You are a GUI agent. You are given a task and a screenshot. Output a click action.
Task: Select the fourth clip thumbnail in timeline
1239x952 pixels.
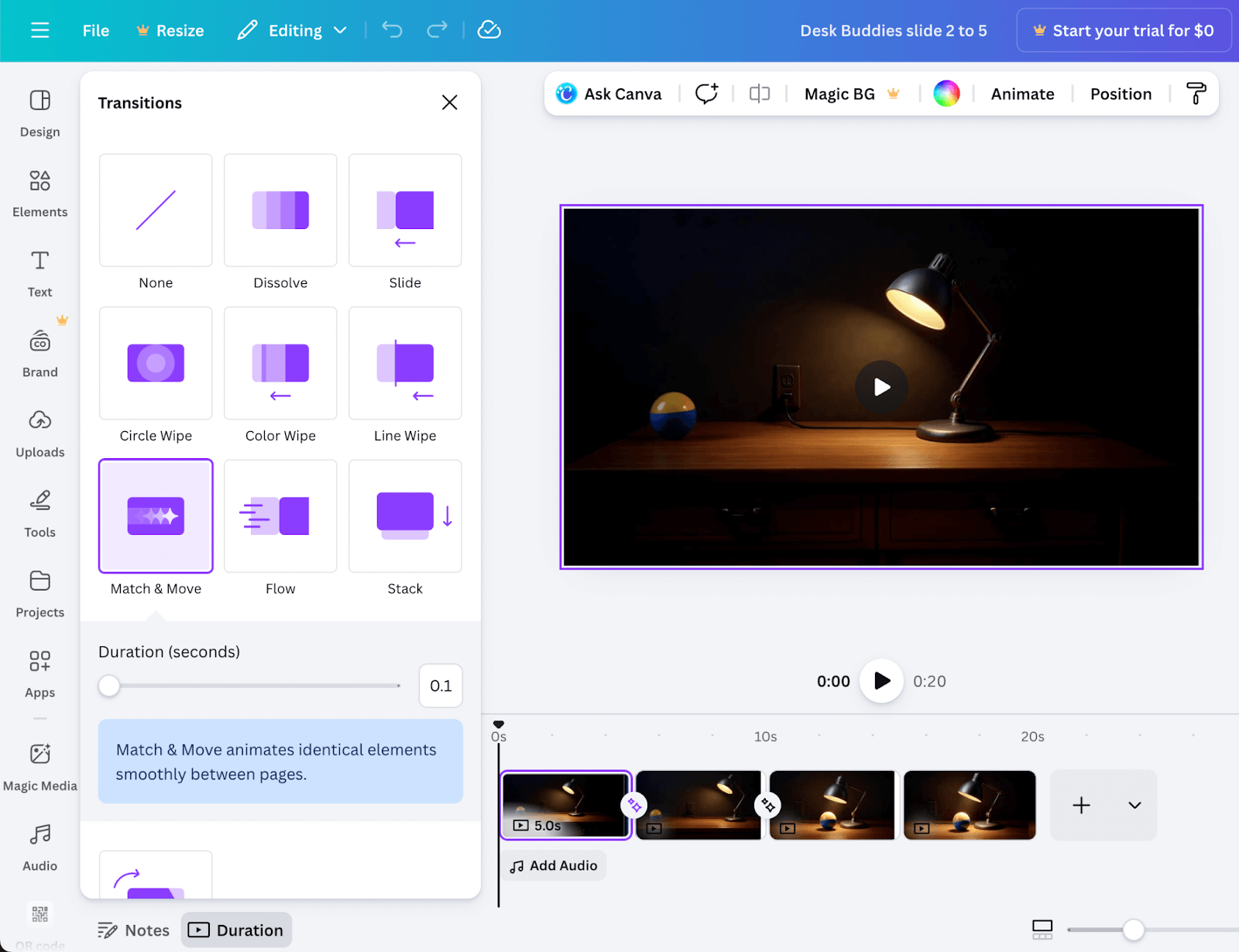click(970, 805)
